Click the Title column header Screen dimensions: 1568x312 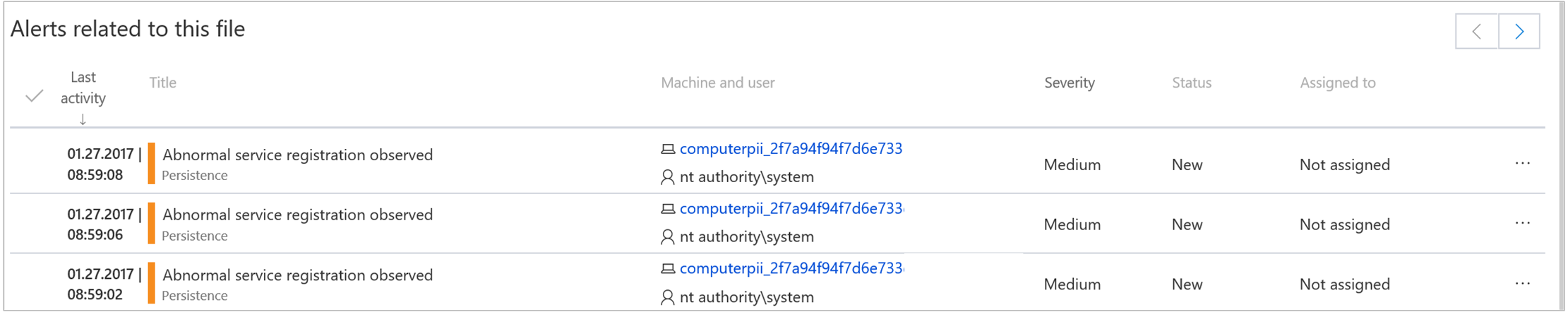pyautogui.click(x=162, y=83)
